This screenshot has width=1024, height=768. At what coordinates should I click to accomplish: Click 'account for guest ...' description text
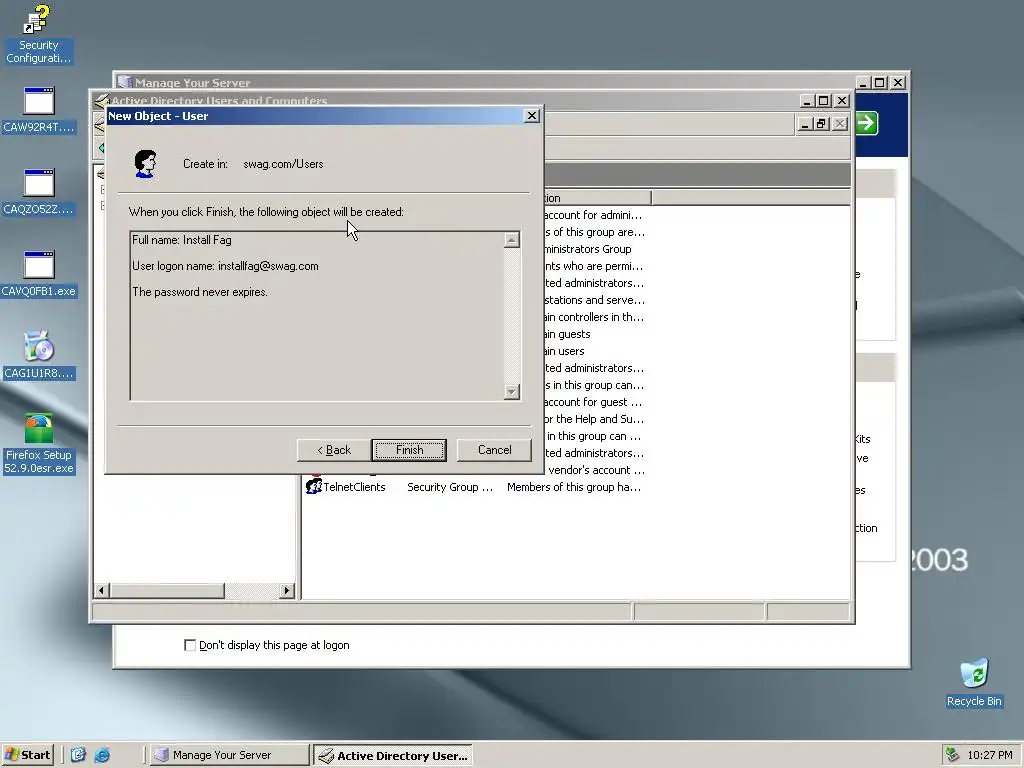592,402
